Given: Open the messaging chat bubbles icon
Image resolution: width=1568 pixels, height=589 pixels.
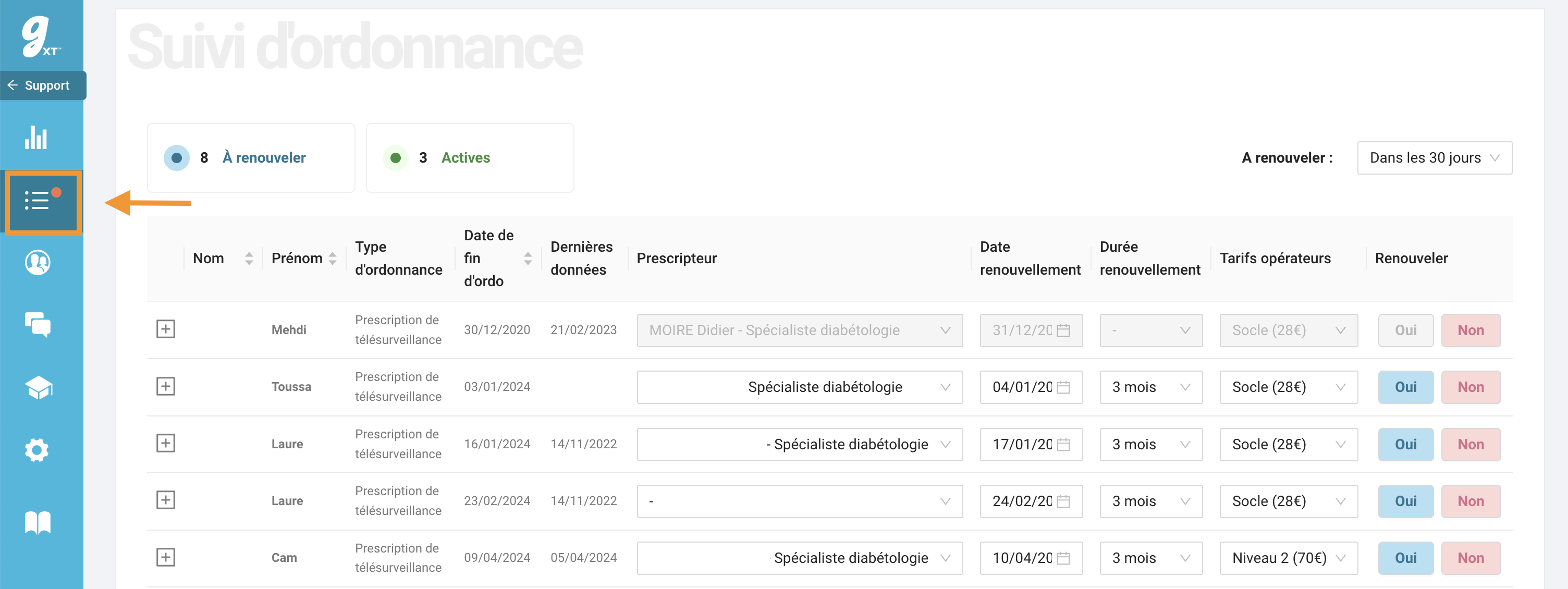Looking at the screenshot, I should point(37,325).
